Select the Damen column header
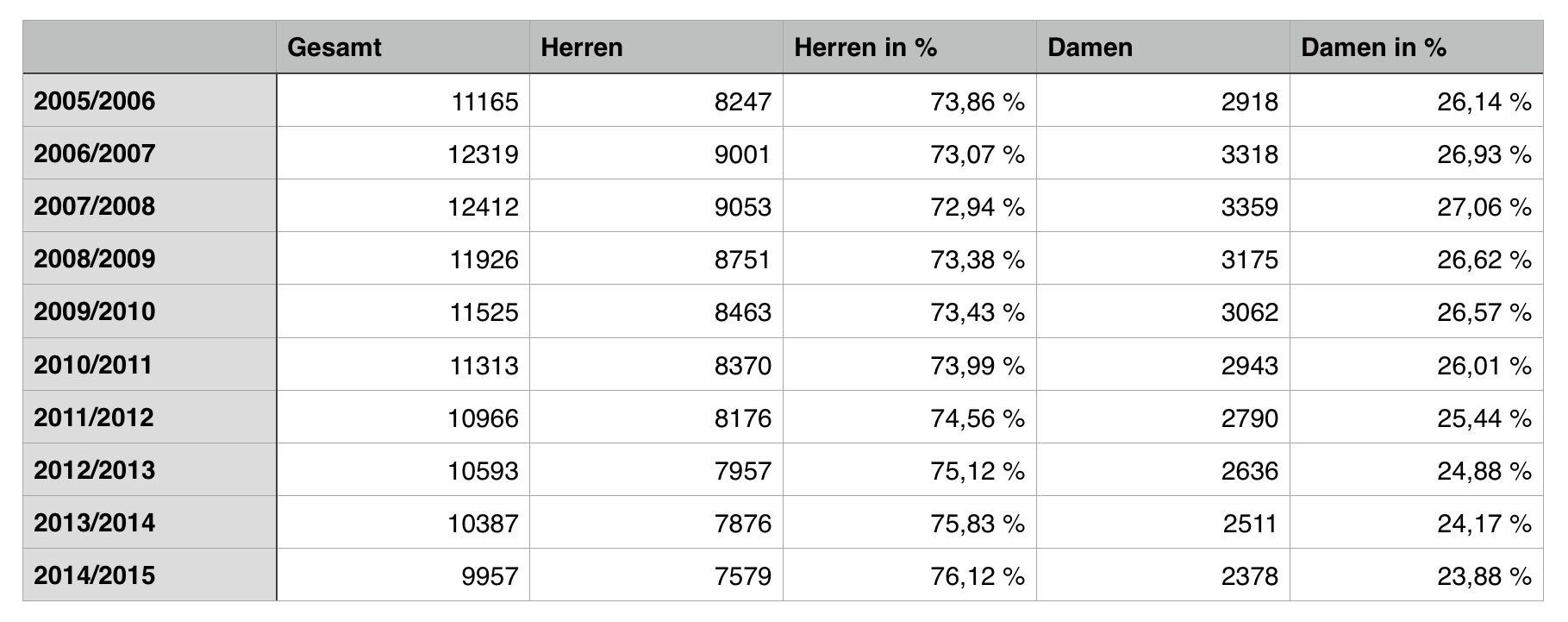 (1163, 47)
